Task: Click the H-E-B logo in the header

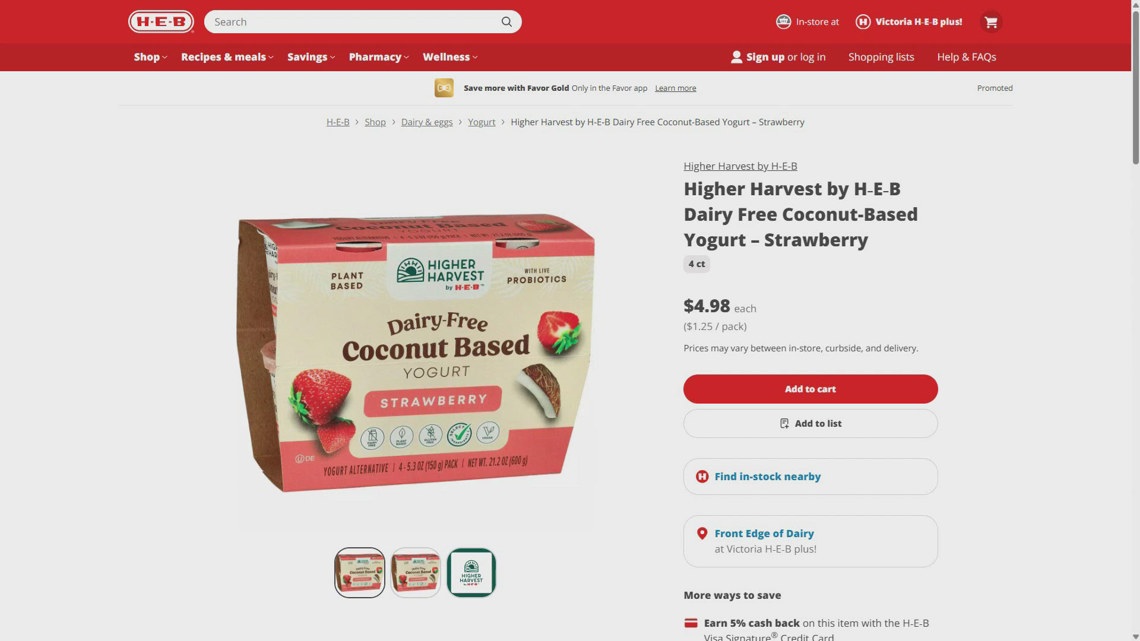Action: tap(161, 22)
